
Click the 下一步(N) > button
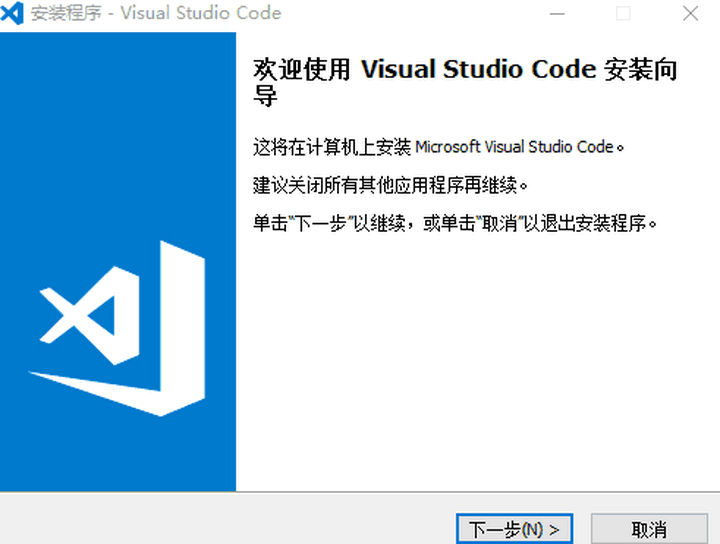[514, 529]
